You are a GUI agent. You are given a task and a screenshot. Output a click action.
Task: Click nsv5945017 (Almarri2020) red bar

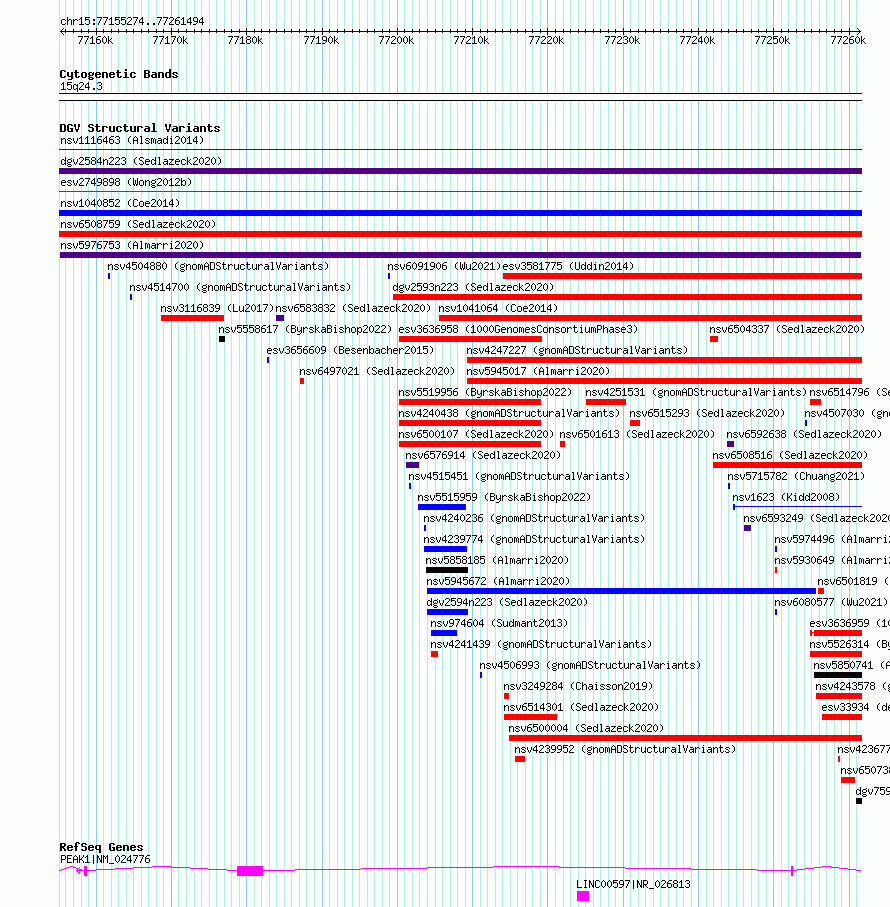pos(664,381)
